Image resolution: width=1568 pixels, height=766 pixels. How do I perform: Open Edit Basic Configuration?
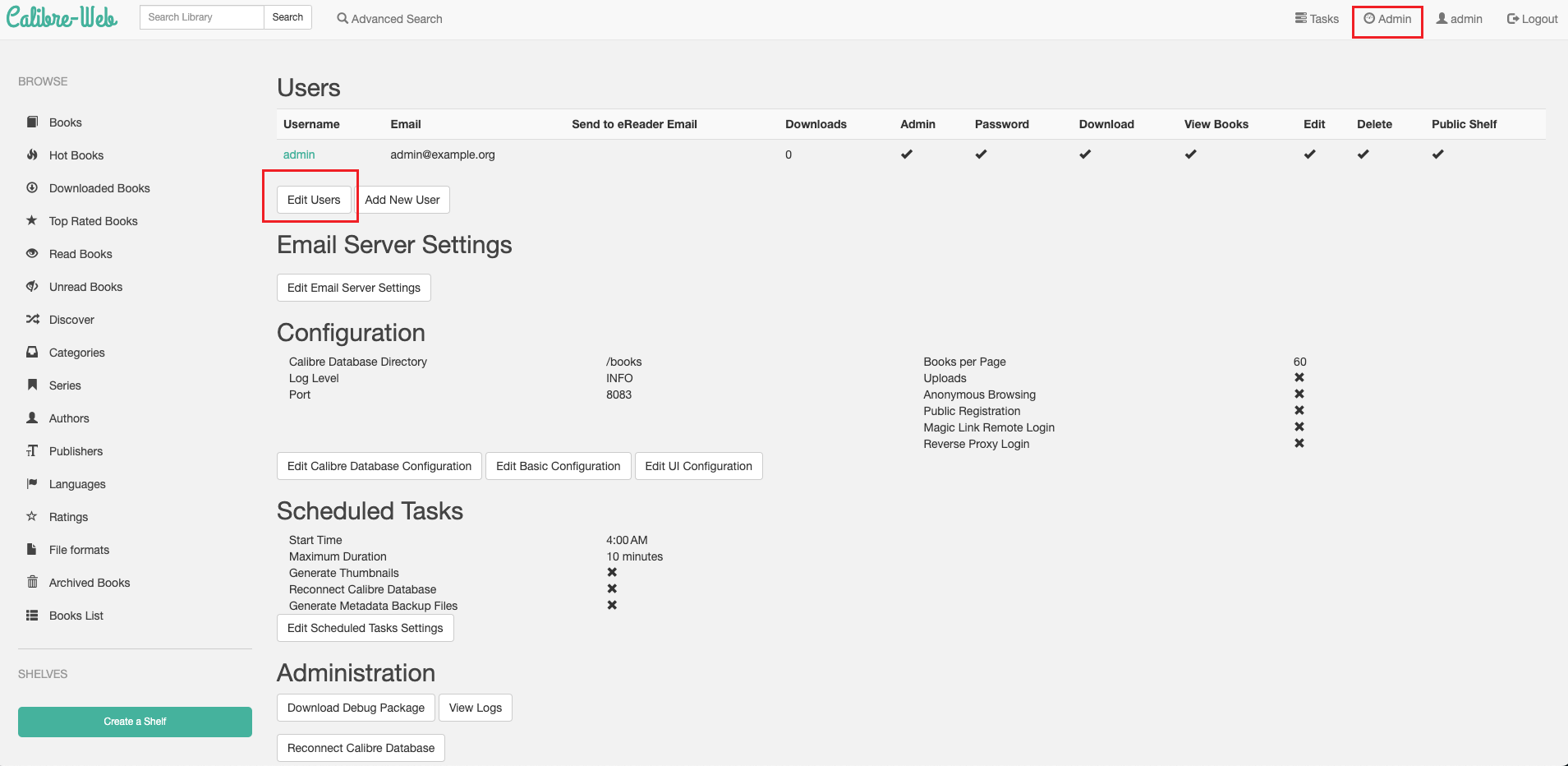559,466
